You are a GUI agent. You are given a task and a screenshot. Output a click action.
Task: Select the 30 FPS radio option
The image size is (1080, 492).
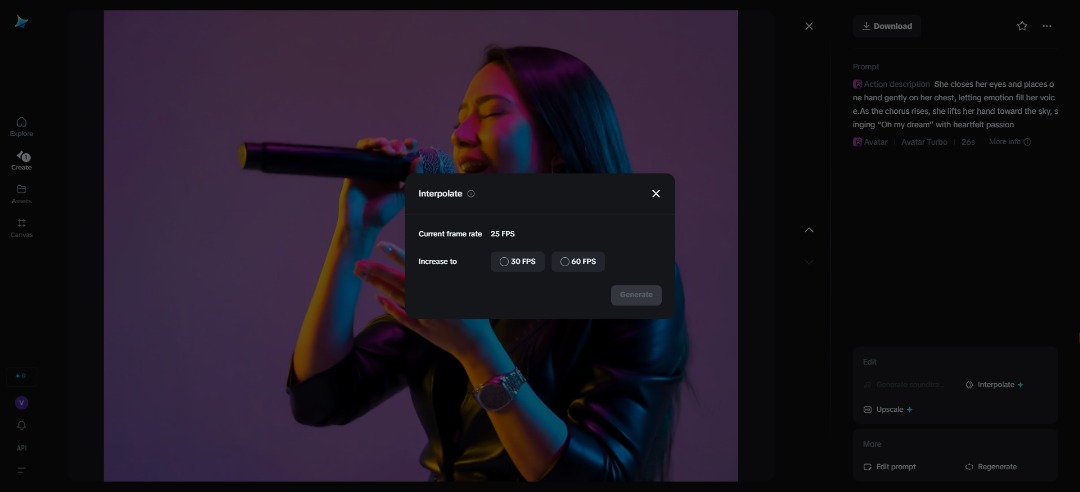(517, 262)
